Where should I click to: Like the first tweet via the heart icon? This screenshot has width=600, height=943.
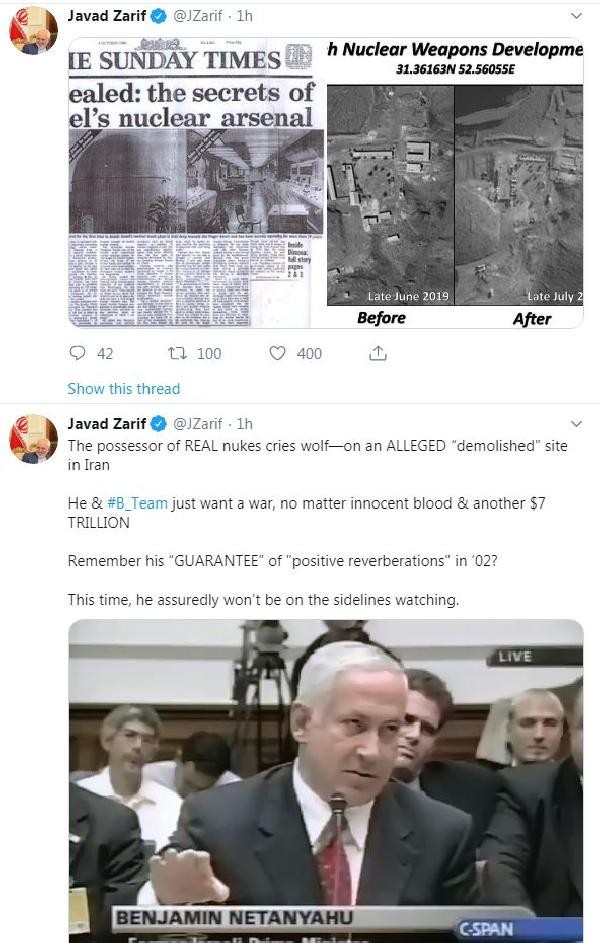[x=277, y=353]
